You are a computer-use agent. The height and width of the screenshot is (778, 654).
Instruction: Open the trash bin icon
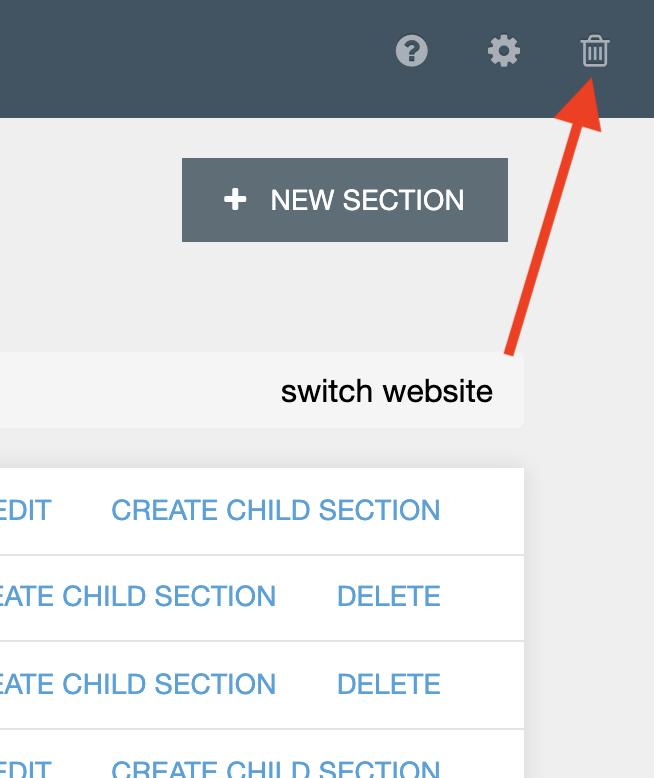pos(595,51)
